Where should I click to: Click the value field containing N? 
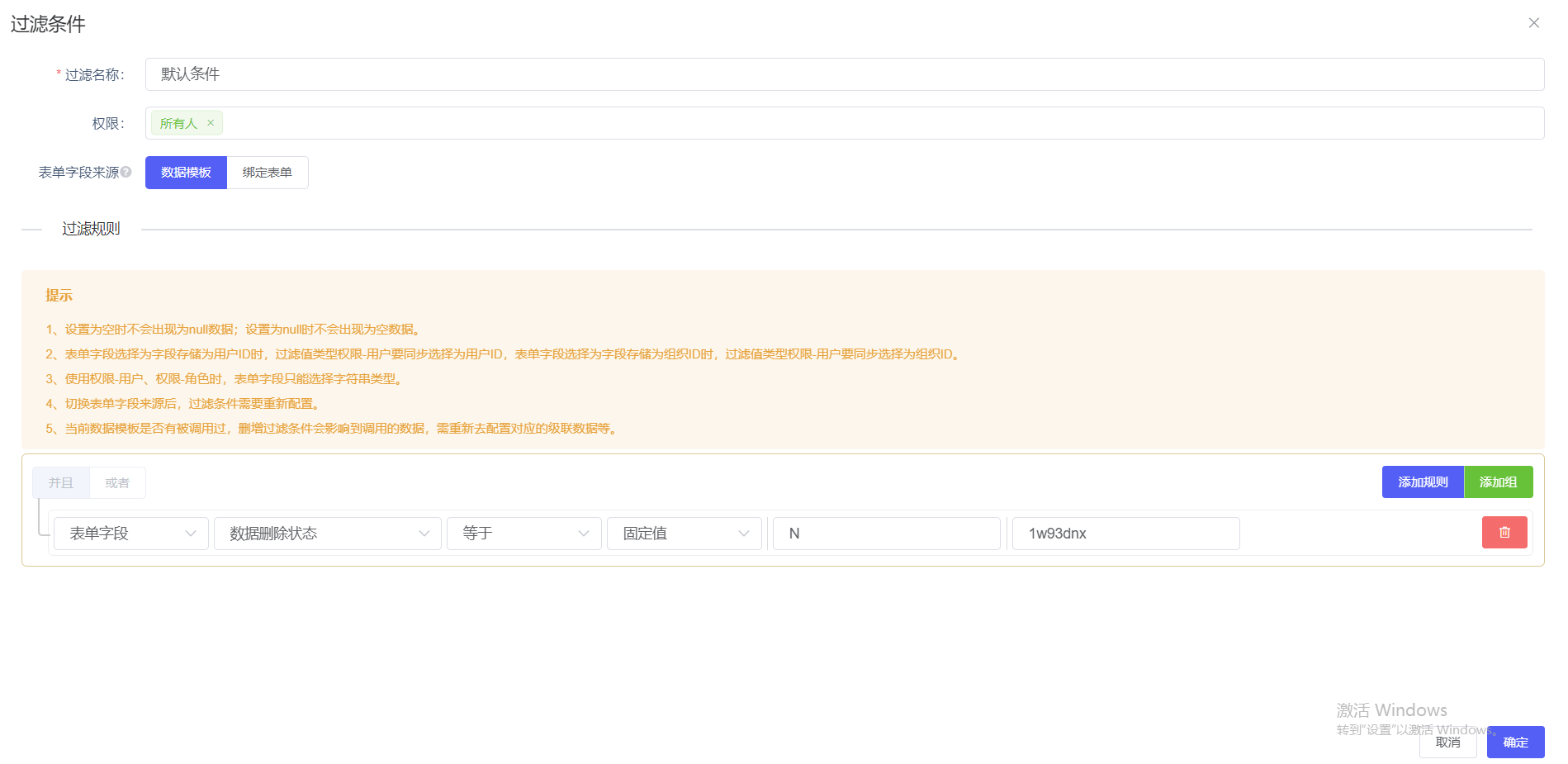[x=886, y=534]
